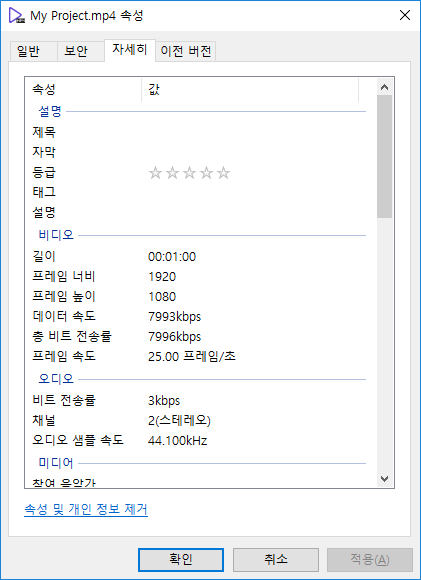Select the 오디오 샘플 속도 label
421x580 pixels.
point(78,440)
